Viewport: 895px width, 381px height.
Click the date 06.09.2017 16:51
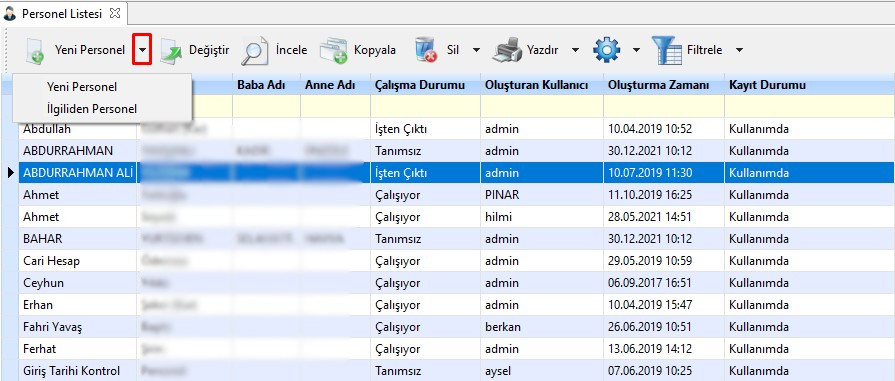[650, 283]
